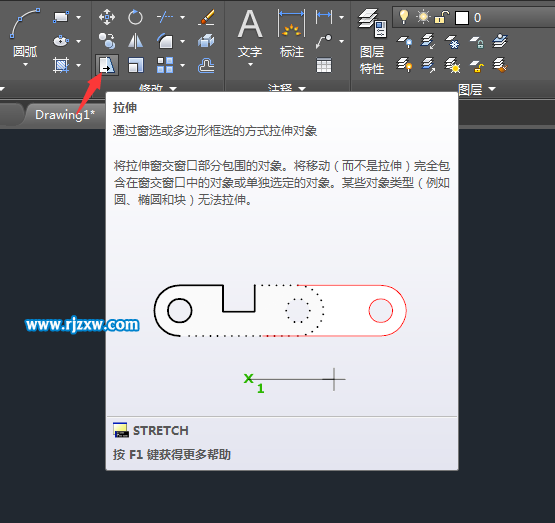This screenshot has width=555, height=523.
Task: Open the Array tool dropdown arrow
Action: point(182,65)
